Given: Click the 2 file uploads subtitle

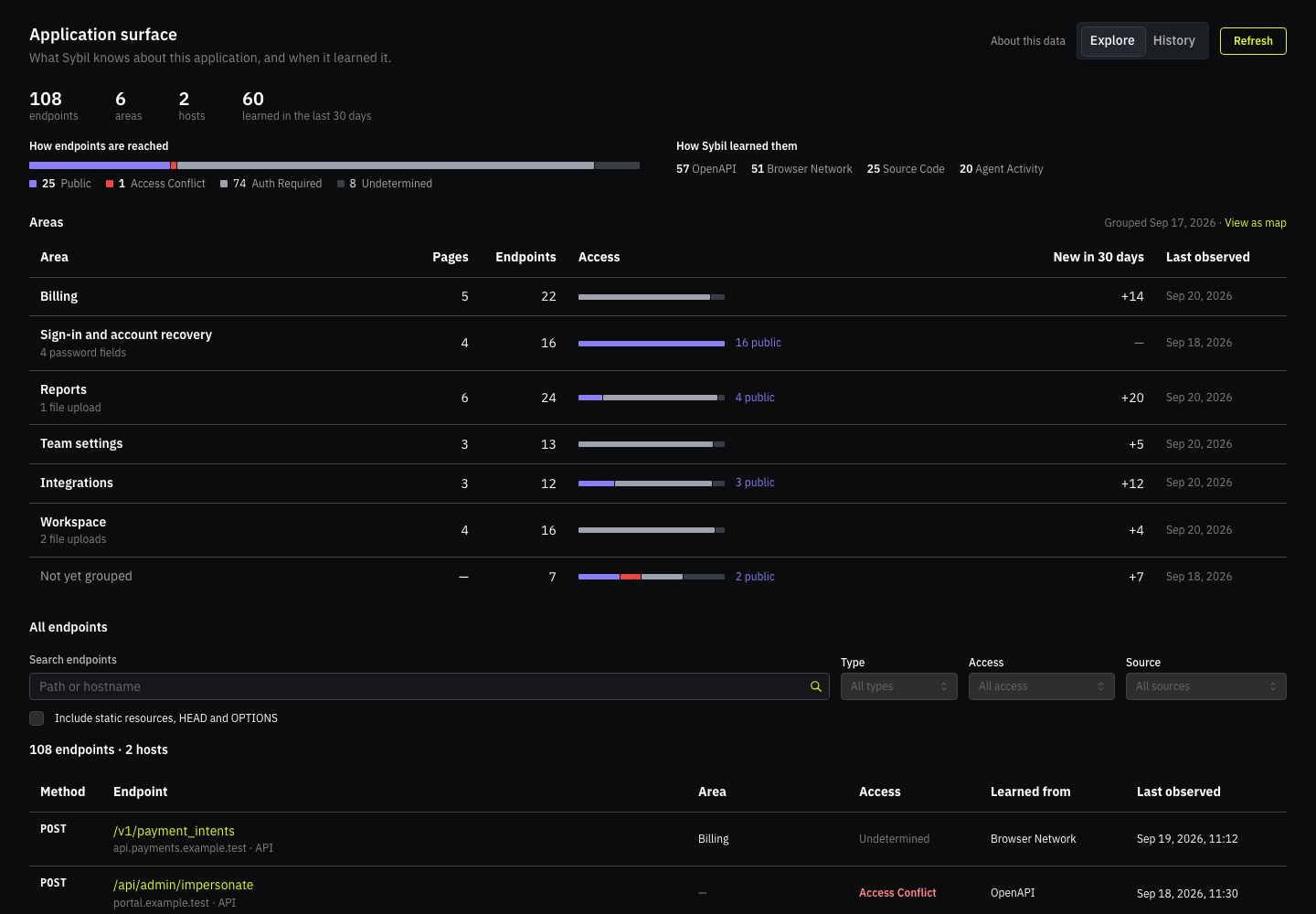Looking at the screenshot, I should (73, 539).
